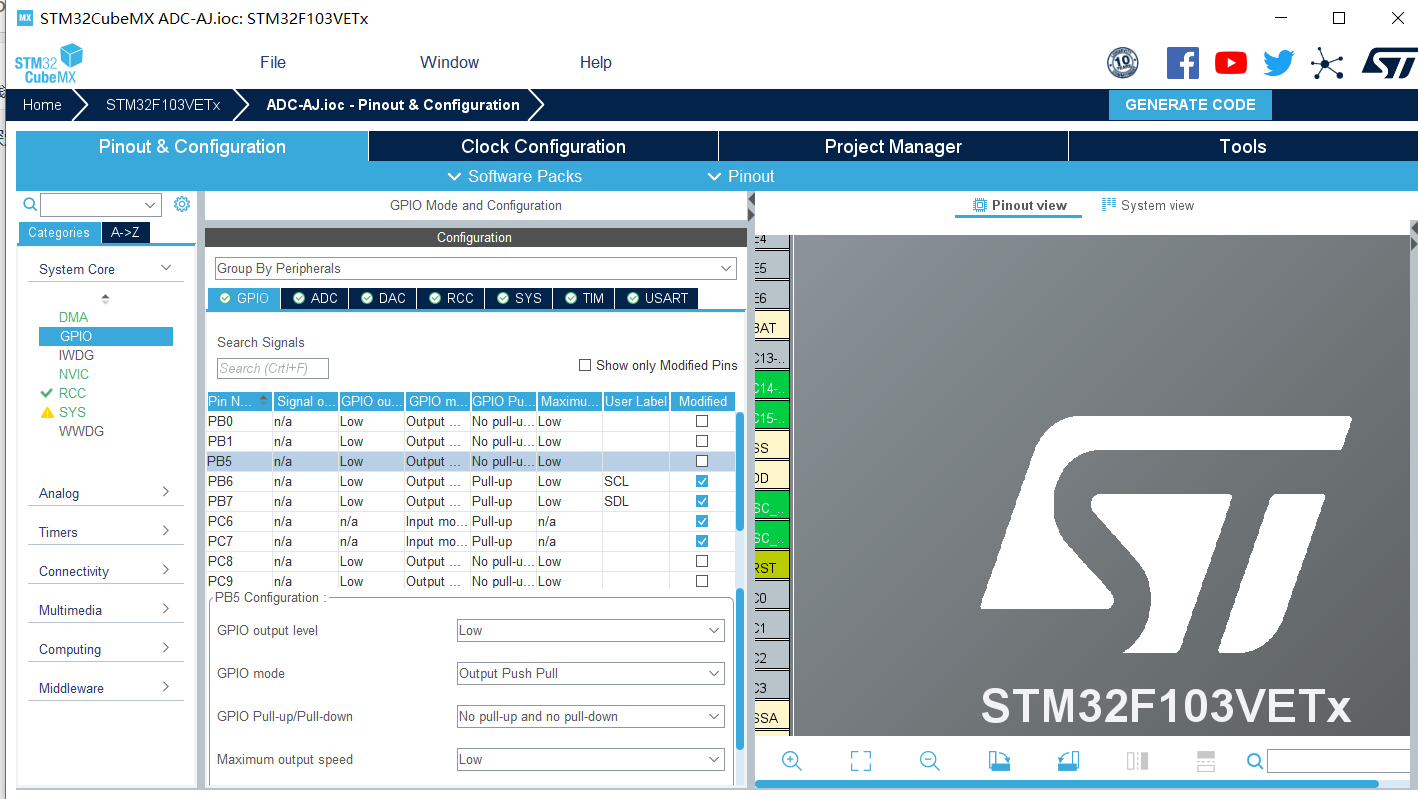Click the Search Signals input field

click(272, 368)
